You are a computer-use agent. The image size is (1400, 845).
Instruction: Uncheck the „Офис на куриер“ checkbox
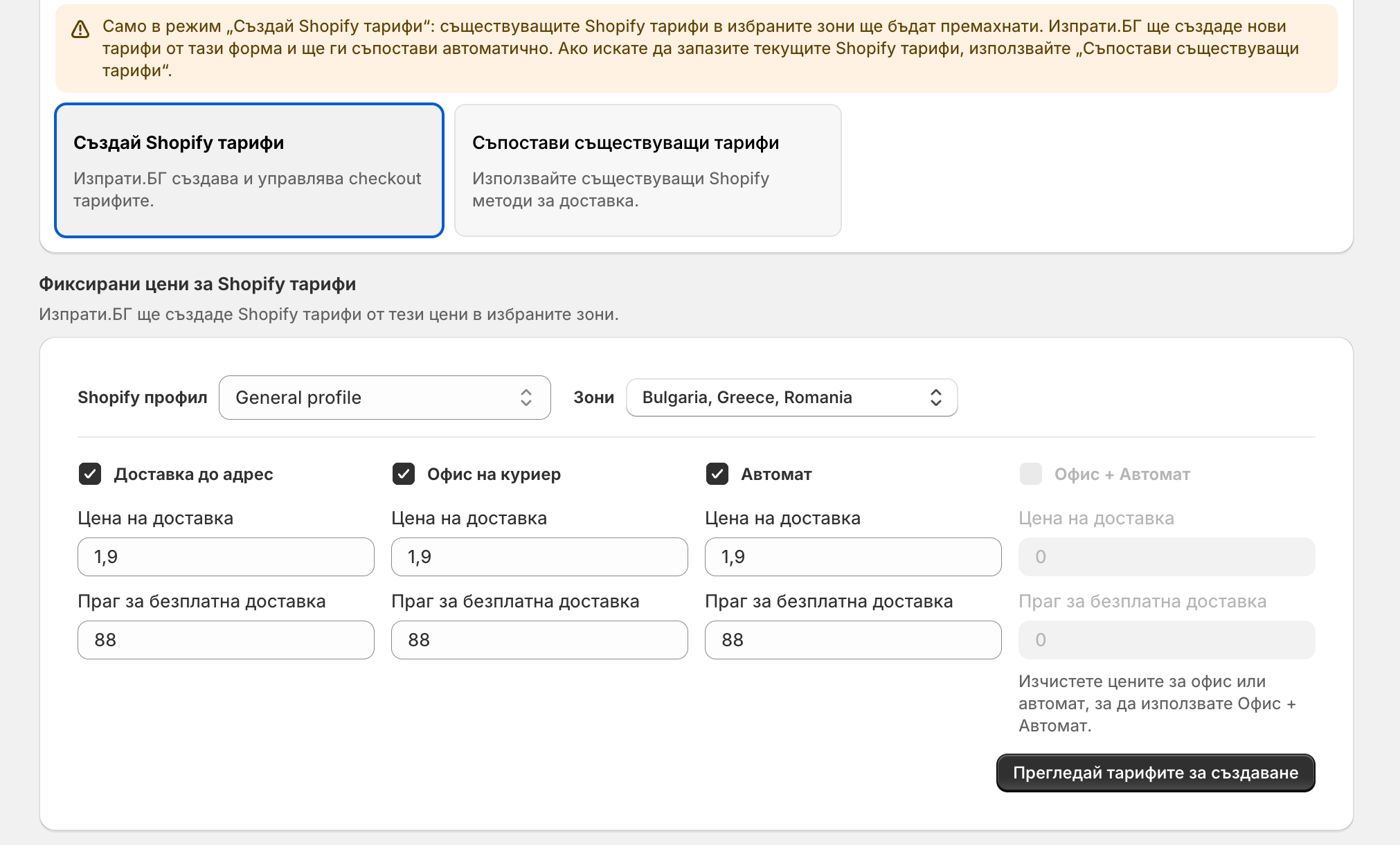click(404, 474)
